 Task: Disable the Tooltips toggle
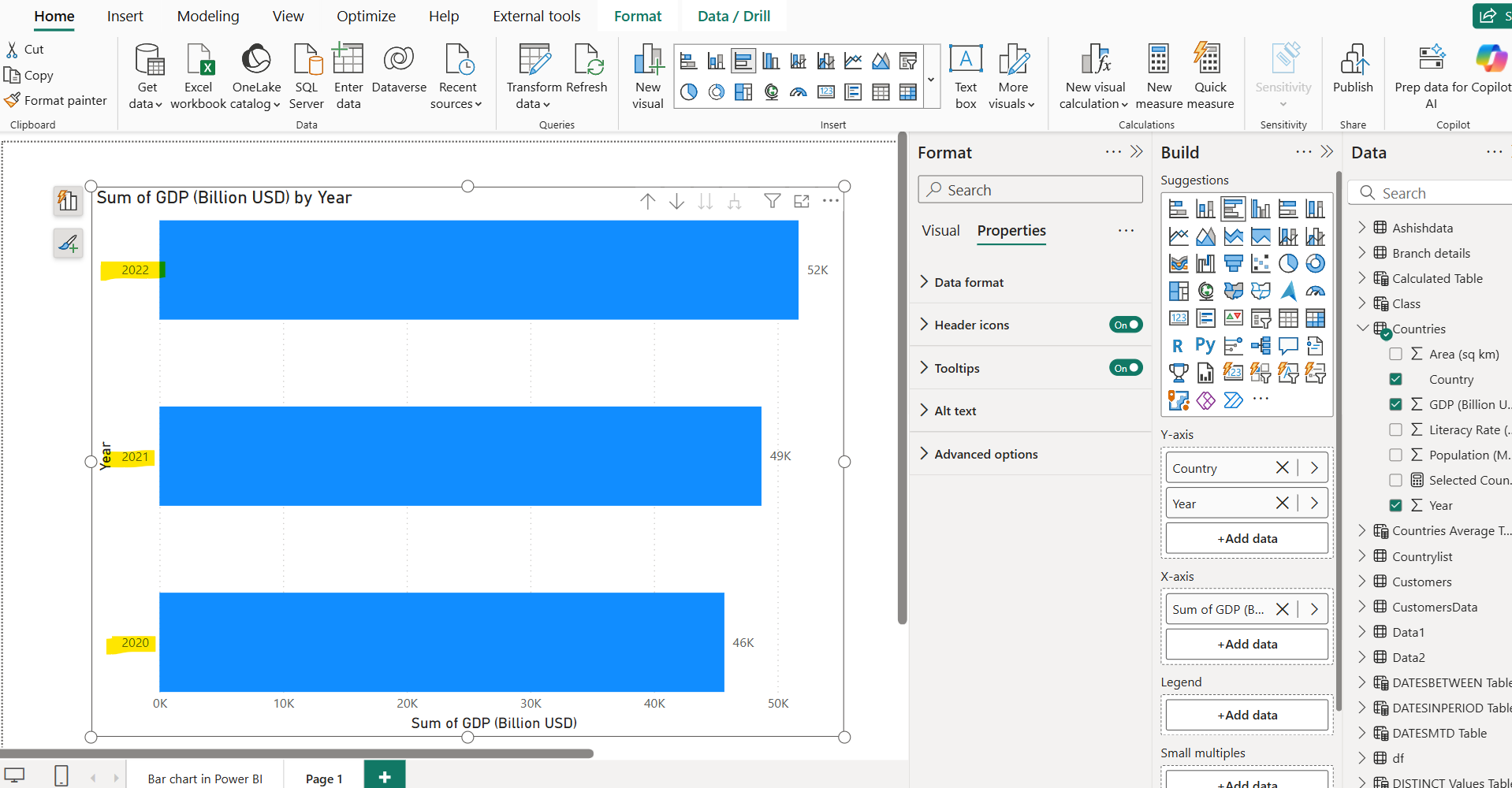point(1126,368)
